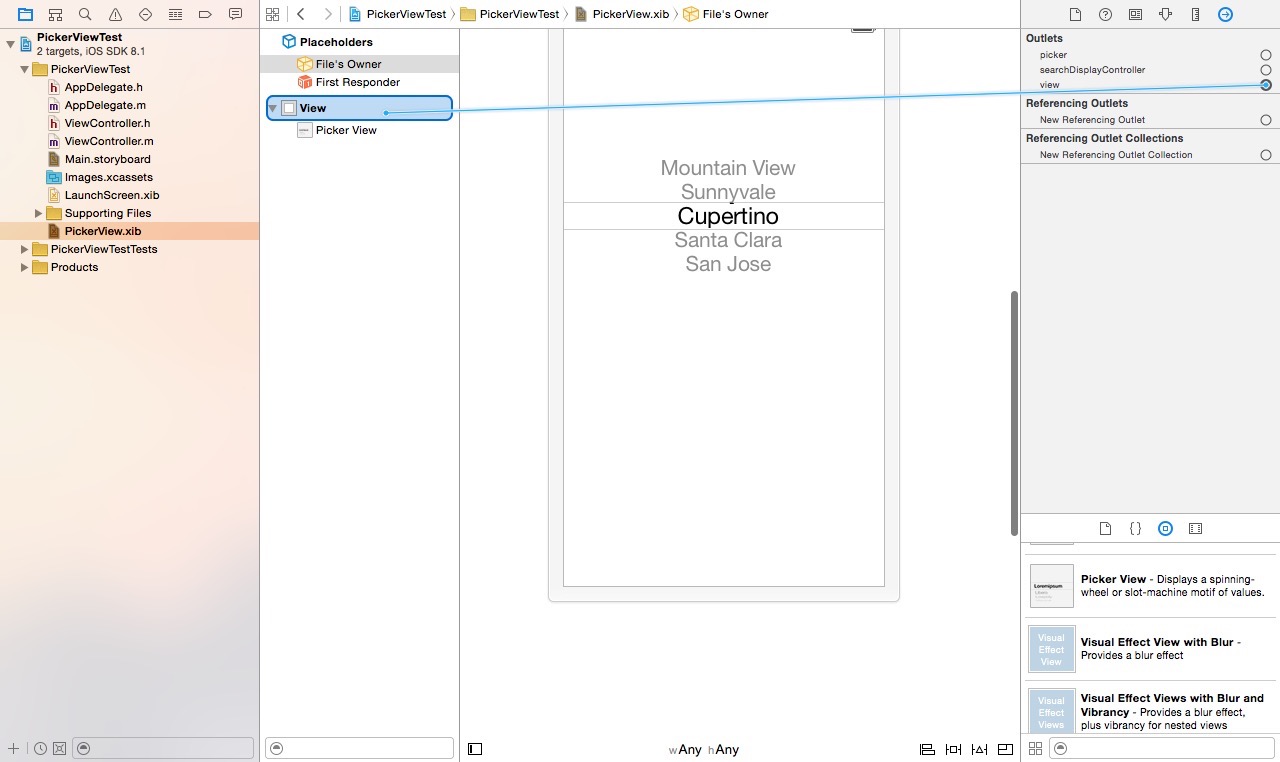Show the Size inspector ruler icon

tap(1195, 14)
